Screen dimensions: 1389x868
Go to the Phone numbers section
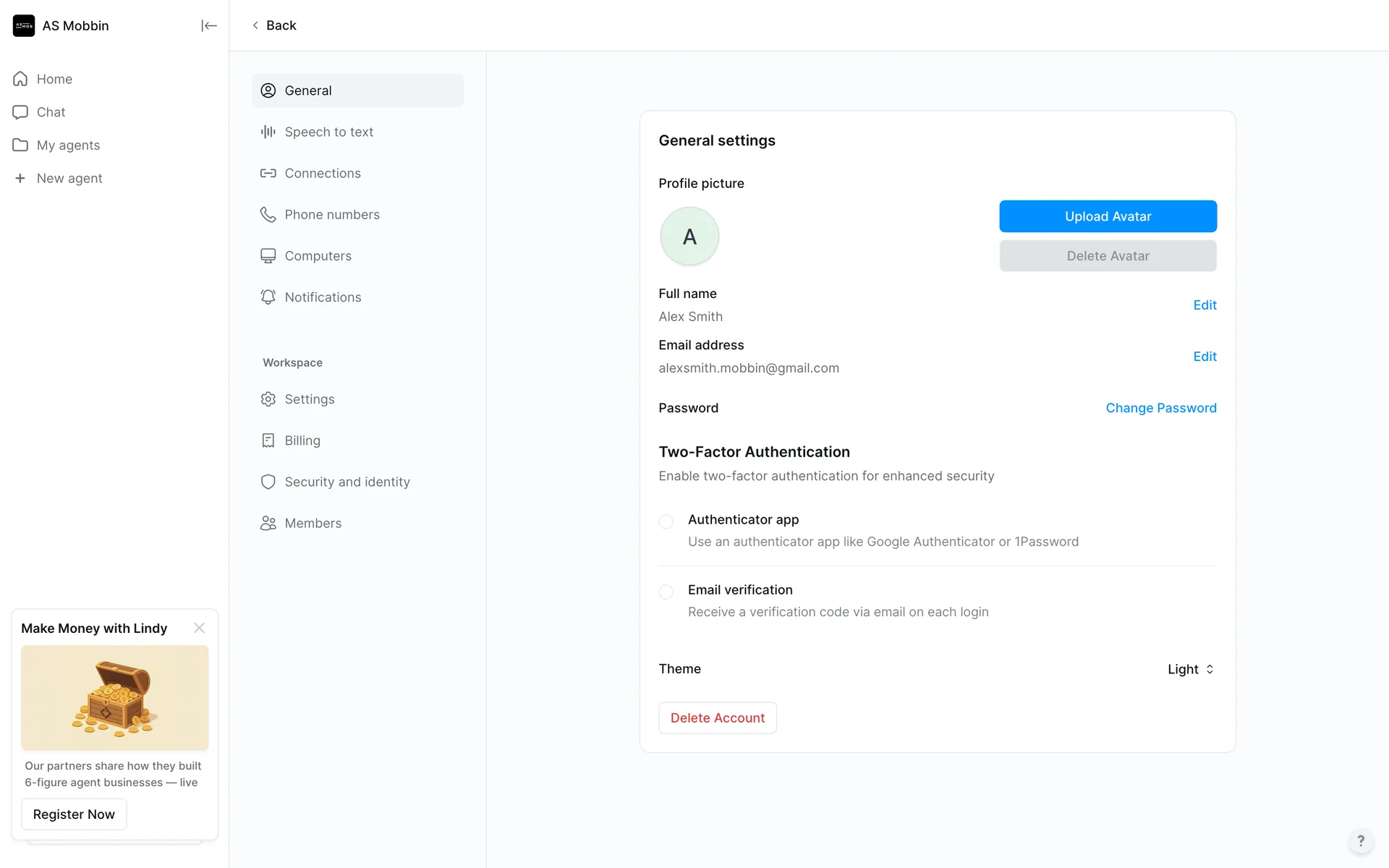(x=331, y=214)
